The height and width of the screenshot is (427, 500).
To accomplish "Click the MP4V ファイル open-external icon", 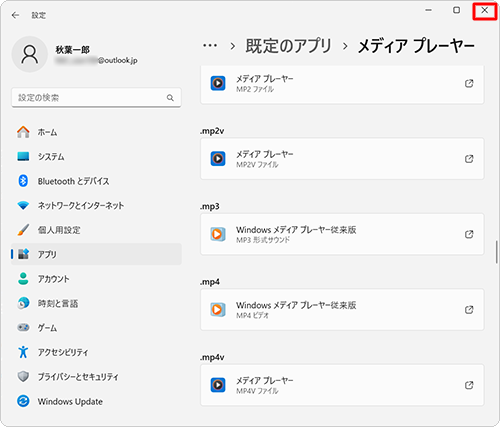I will pos(469,385).
